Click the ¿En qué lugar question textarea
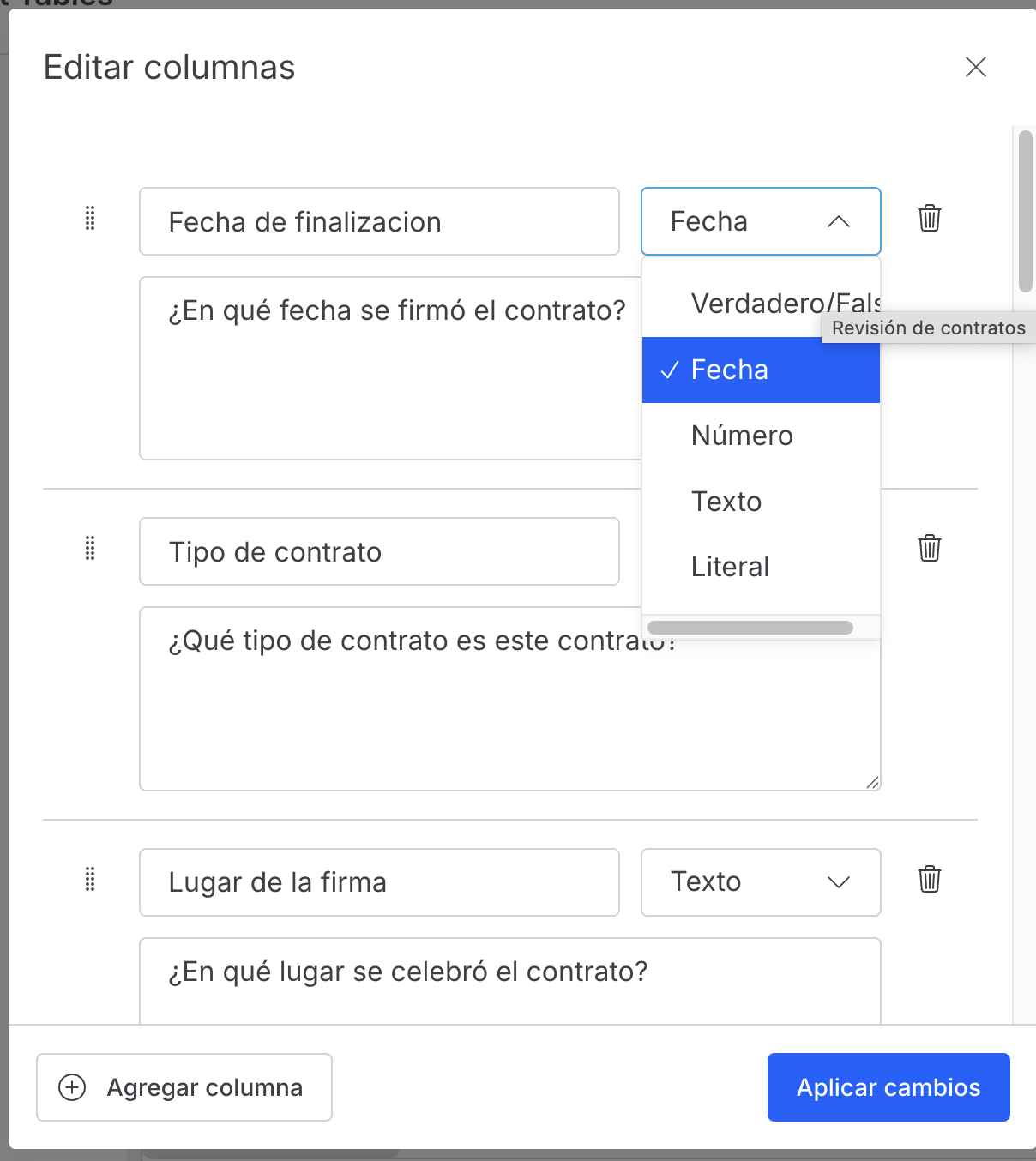This screenshot has width=1036, height=1161. pyautogui.click(x=509, y=979)
